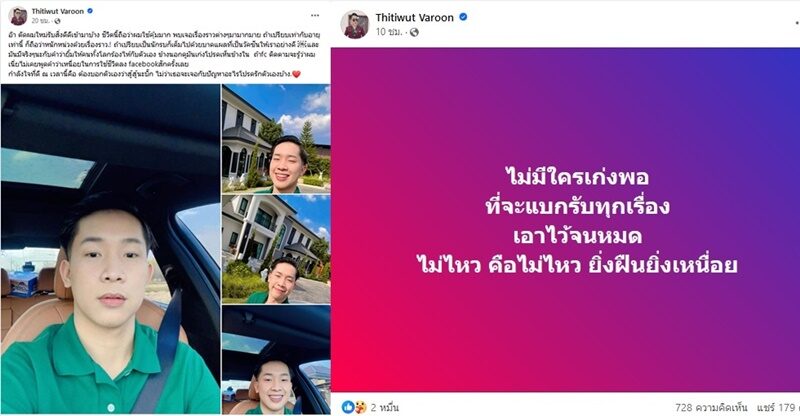Open the left post's three-dot options menu

coord(315,15)
